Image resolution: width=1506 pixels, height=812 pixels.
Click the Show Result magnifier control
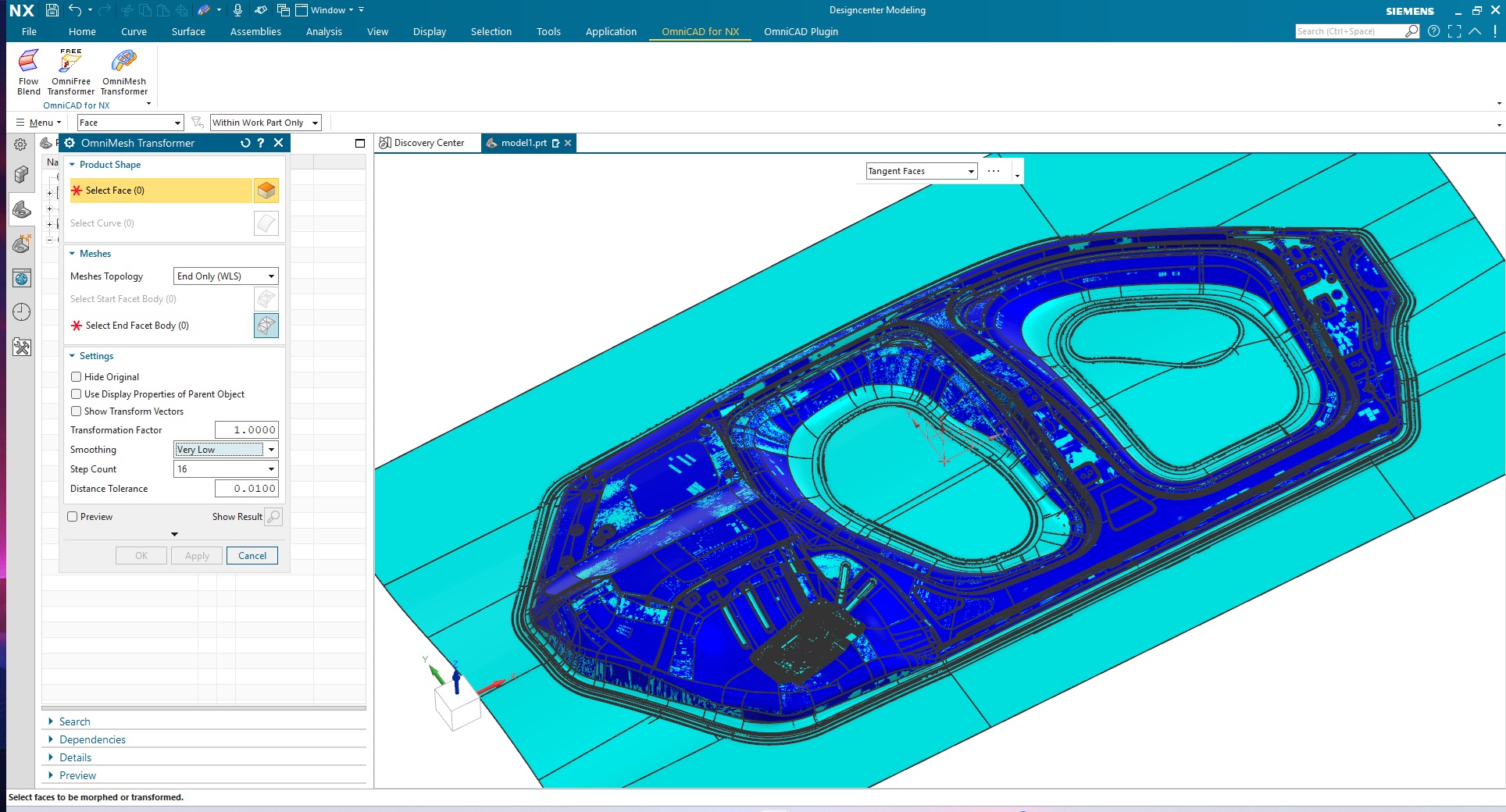[x=273, y=516]
